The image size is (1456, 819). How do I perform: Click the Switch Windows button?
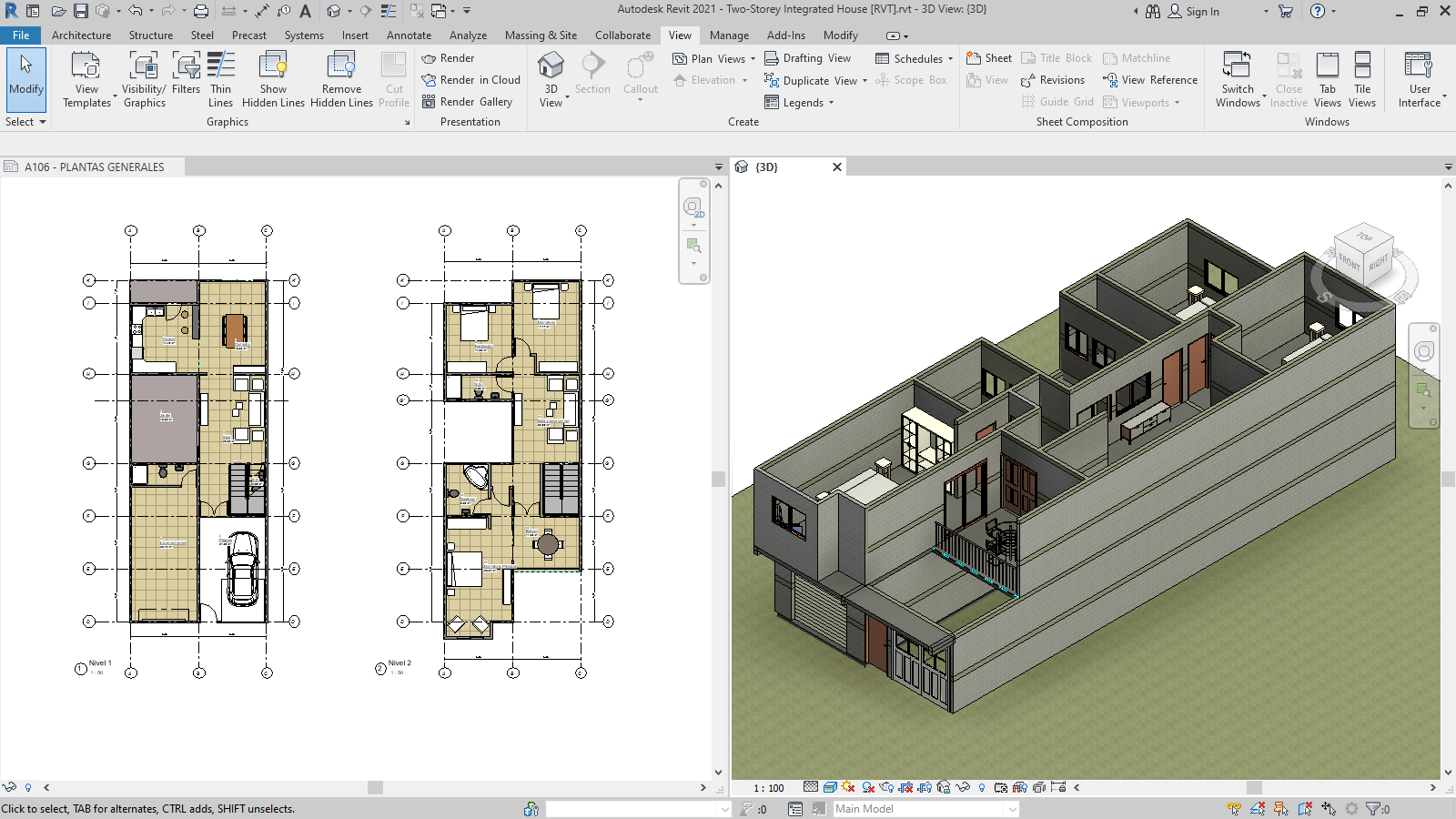click(x=1238, y=79)
